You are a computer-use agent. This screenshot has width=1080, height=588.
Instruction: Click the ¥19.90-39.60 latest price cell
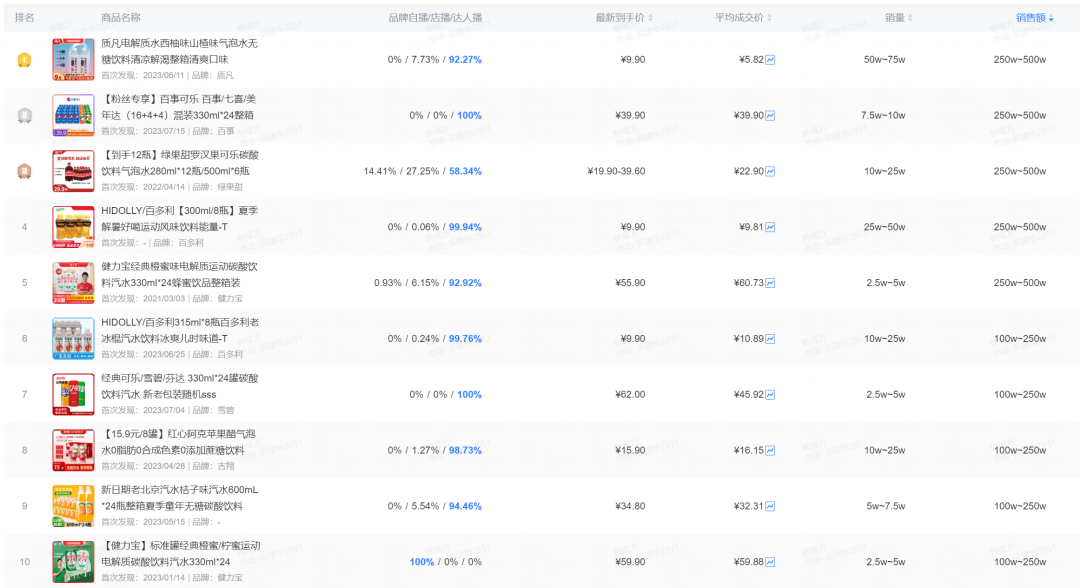tap(616, 171)
